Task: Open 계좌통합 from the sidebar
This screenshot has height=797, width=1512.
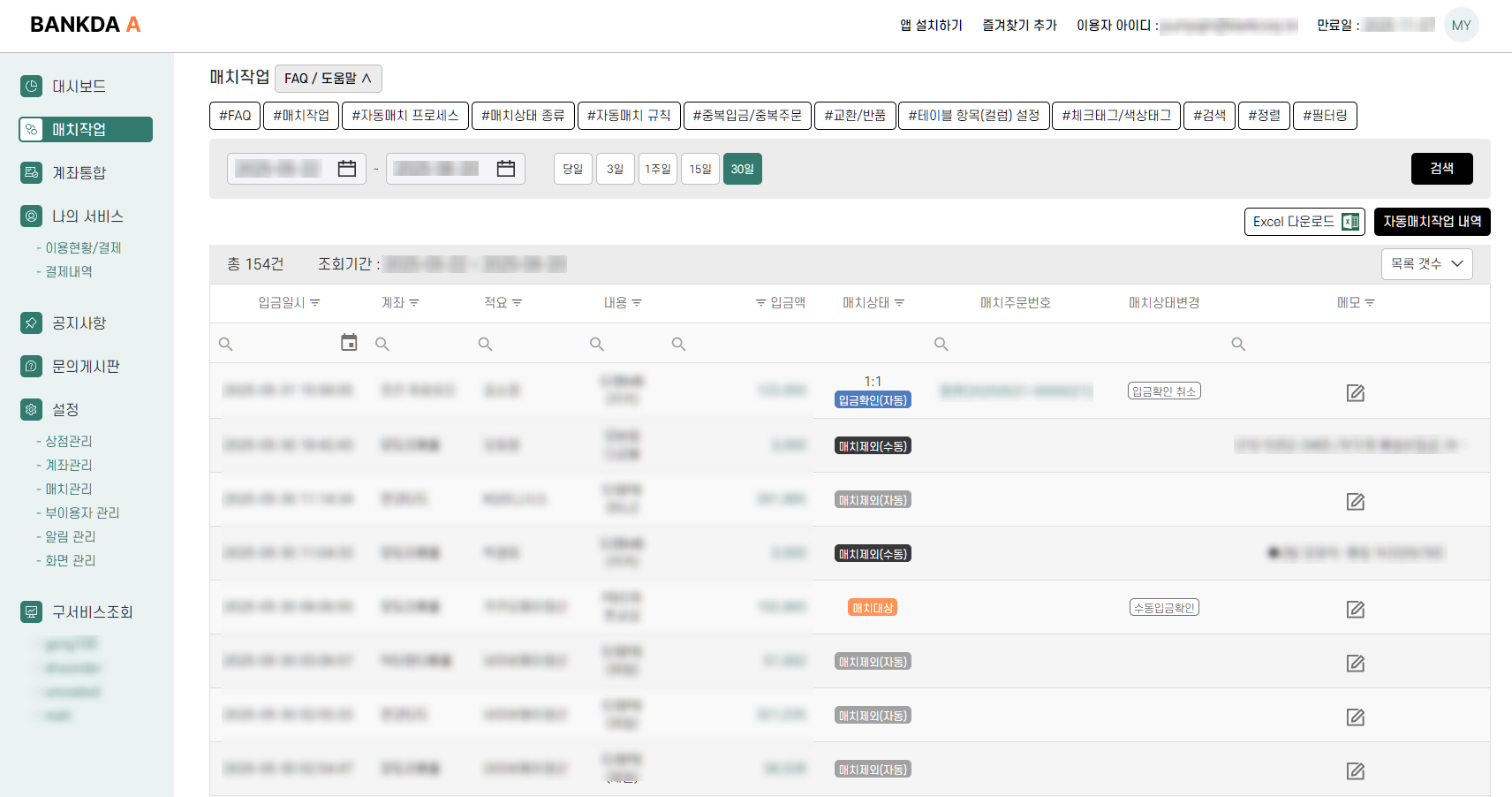Action: [79, 173]
